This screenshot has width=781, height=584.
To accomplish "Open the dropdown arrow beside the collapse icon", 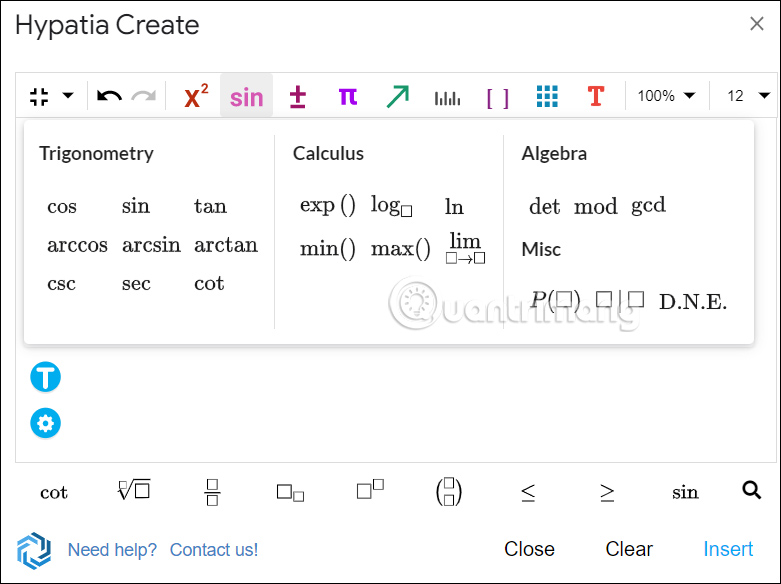I will click(x=68, y=95).
